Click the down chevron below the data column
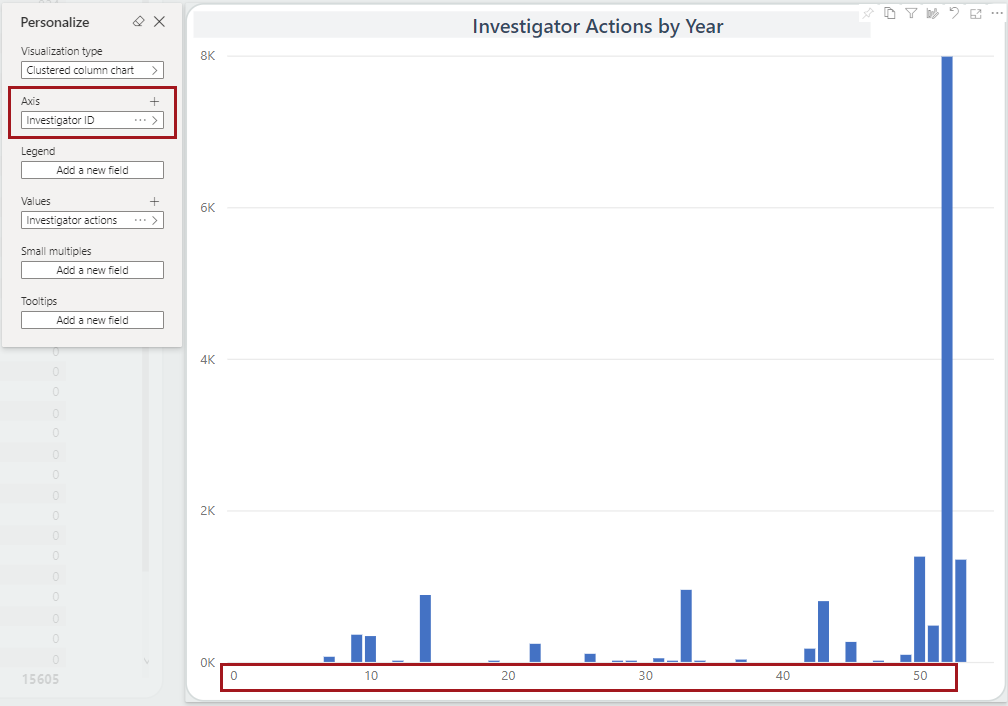Screen dimensions: 1008x706 [147, 660]
